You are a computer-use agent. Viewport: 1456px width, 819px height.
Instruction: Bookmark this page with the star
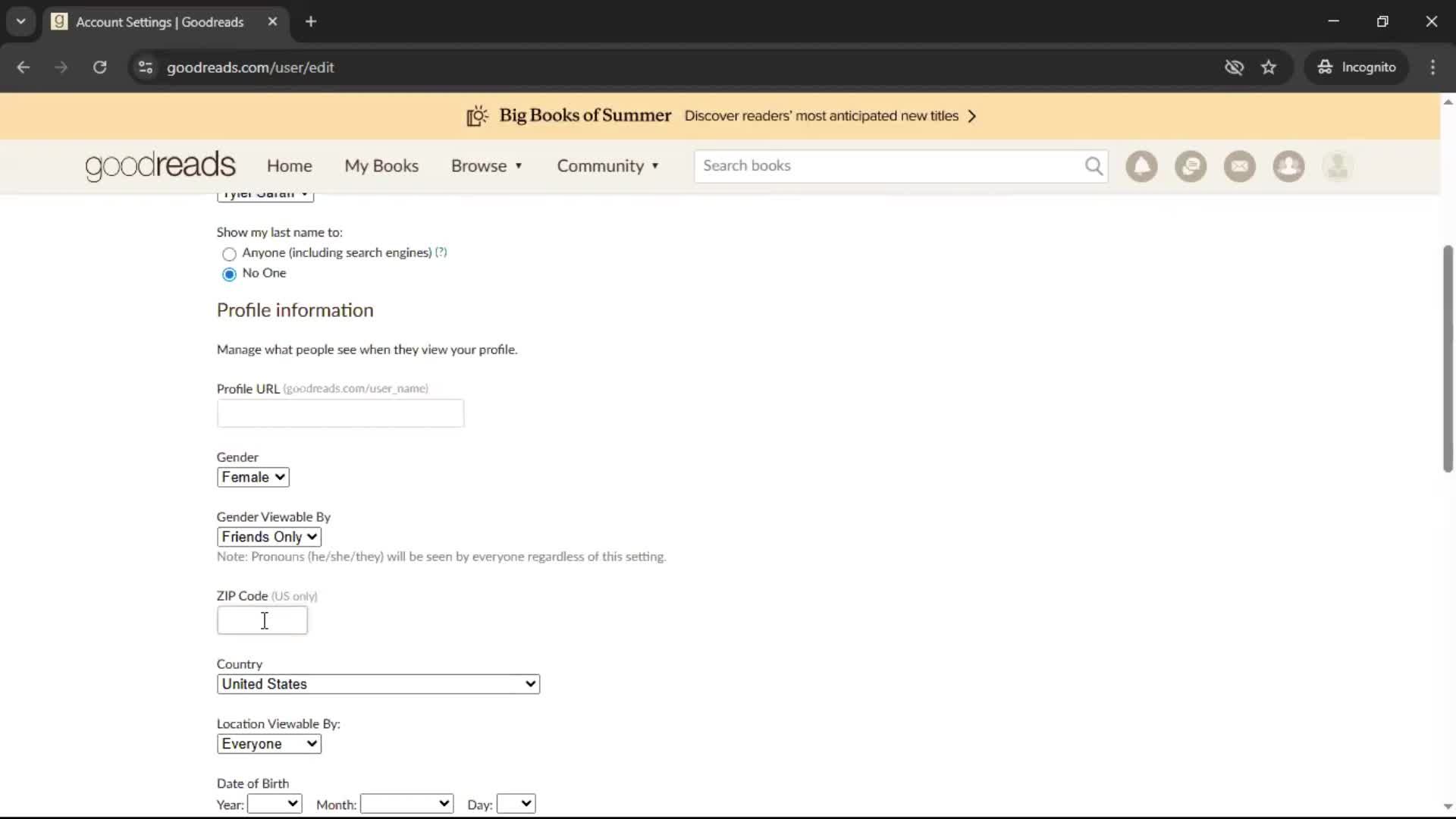point(1269,67)
